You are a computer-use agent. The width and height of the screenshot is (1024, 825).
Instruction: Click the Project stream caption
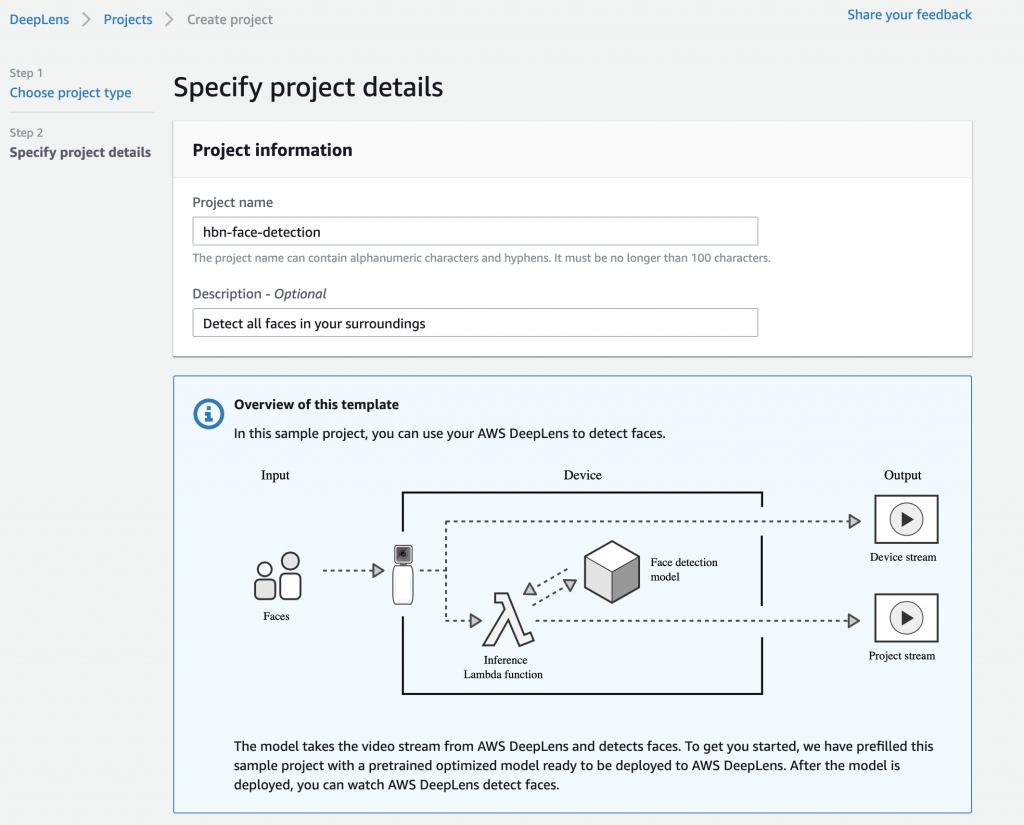coord(902,656)
